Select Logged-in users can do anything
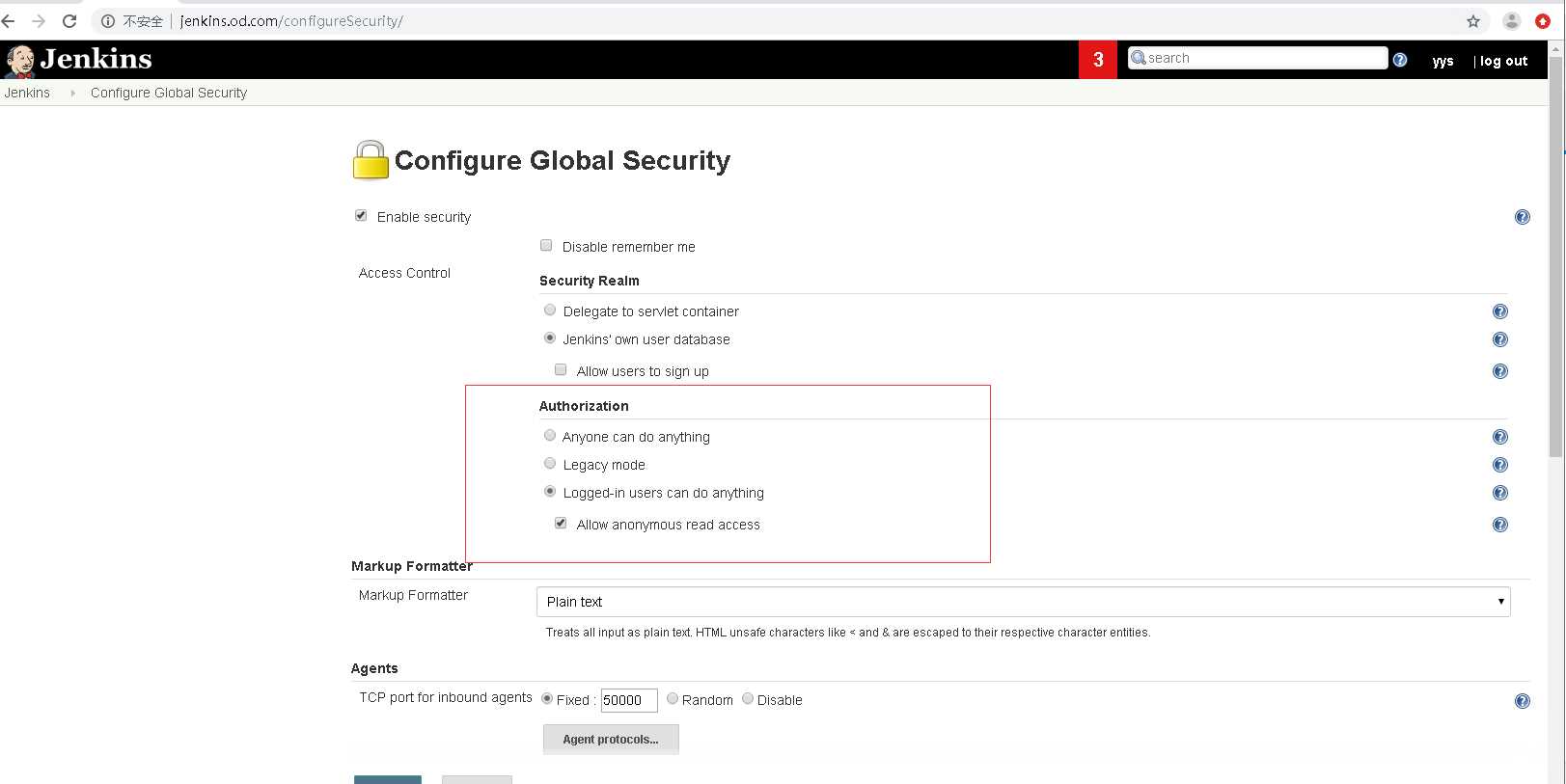Screen dimensions: 1566x784 click(x=550, y=492)
